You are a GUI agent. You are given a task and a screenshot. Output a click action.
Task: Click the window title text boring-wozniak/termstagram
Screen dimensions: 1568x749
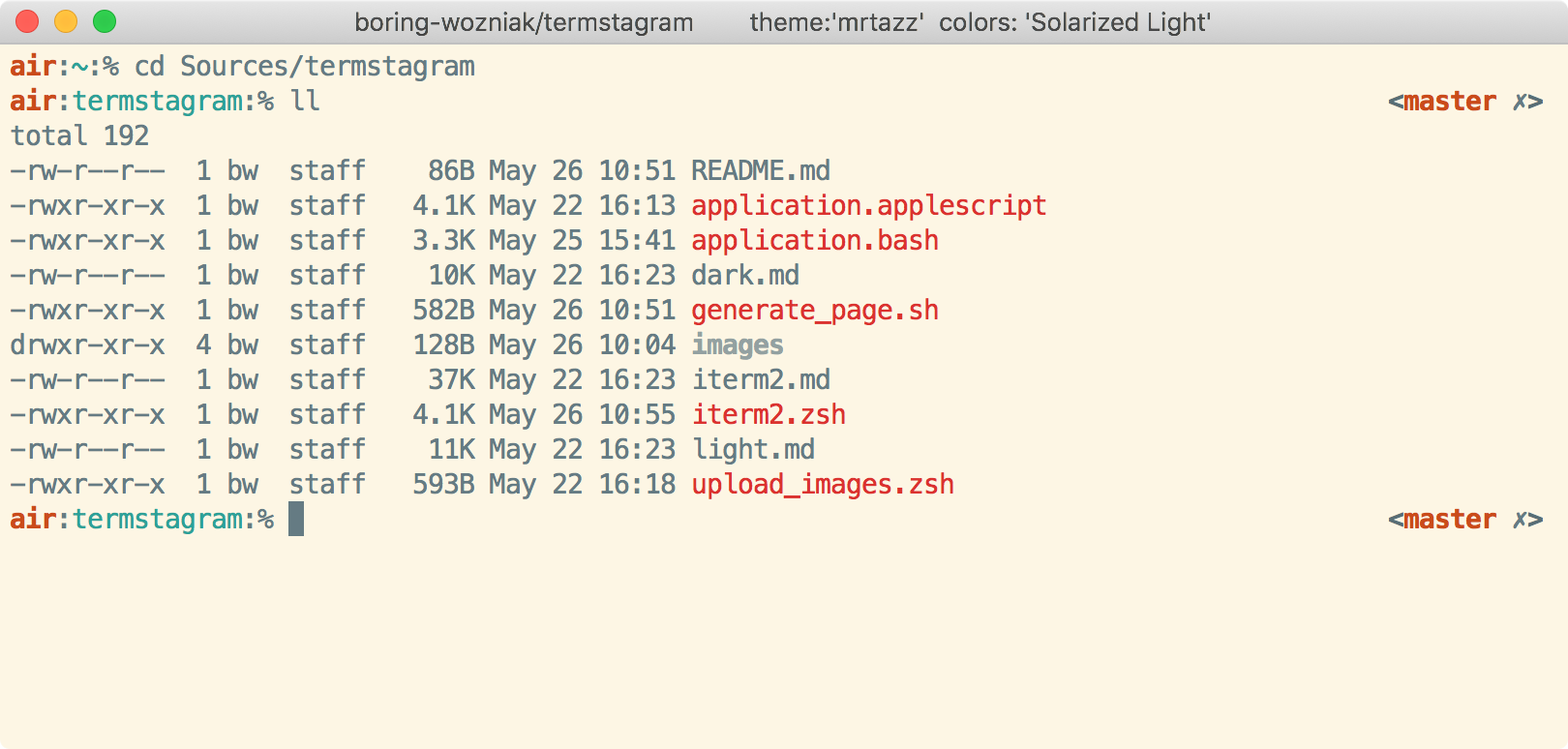524,22
